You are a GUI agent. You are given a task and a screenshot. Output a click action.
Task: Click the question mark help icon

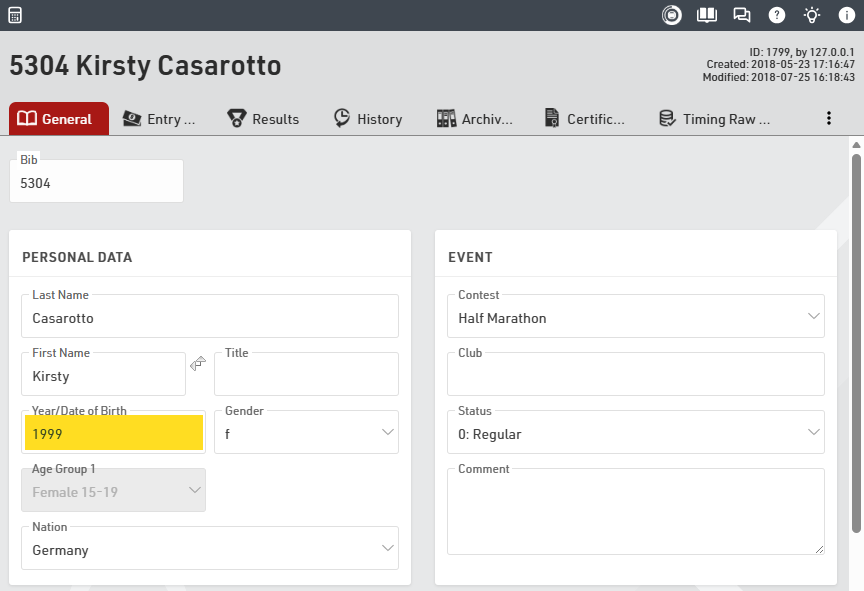coord(776,15)
